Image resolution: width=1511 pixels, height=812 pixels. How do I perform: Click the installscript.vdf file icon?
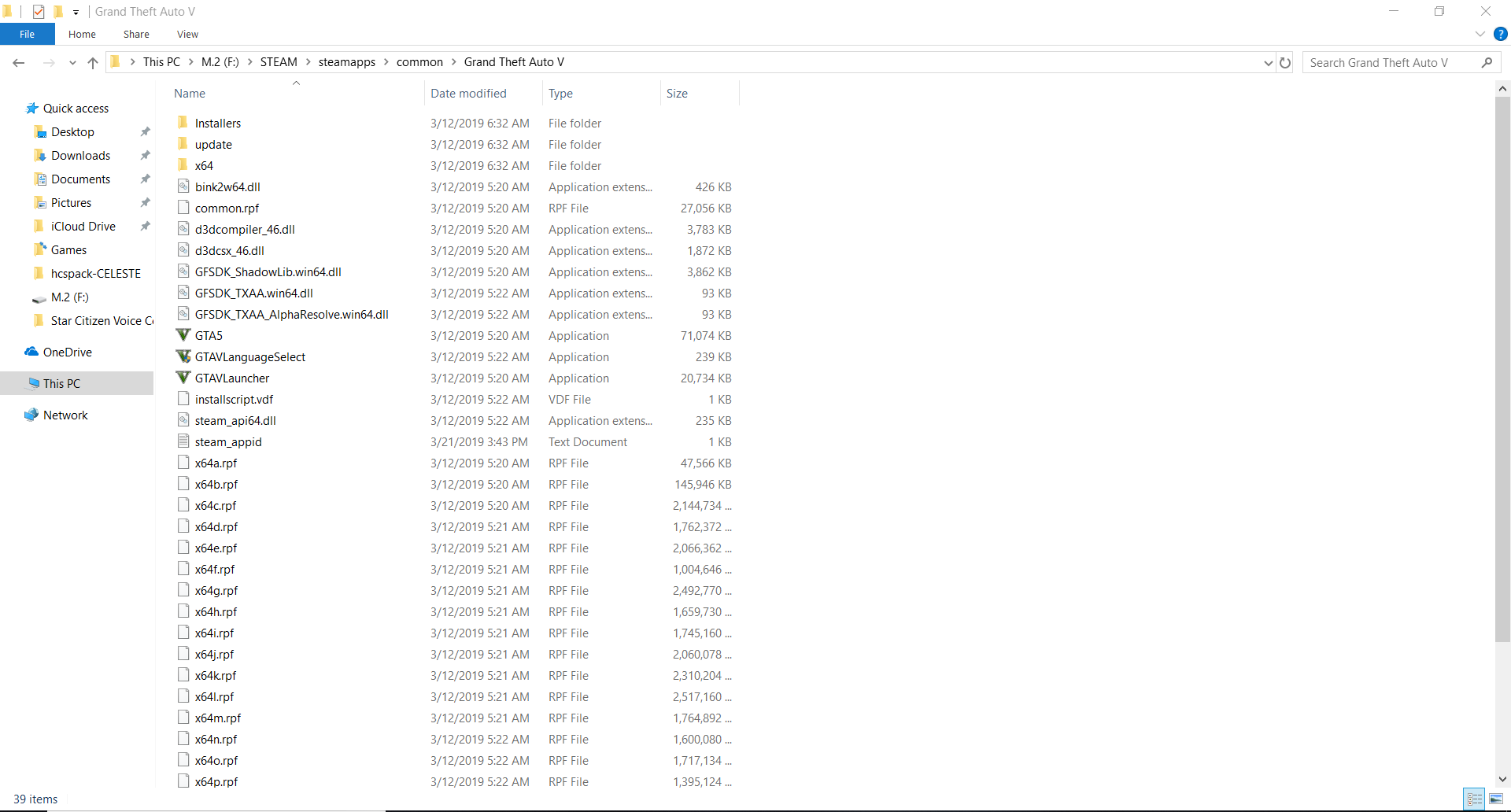(x=183, y=398)
